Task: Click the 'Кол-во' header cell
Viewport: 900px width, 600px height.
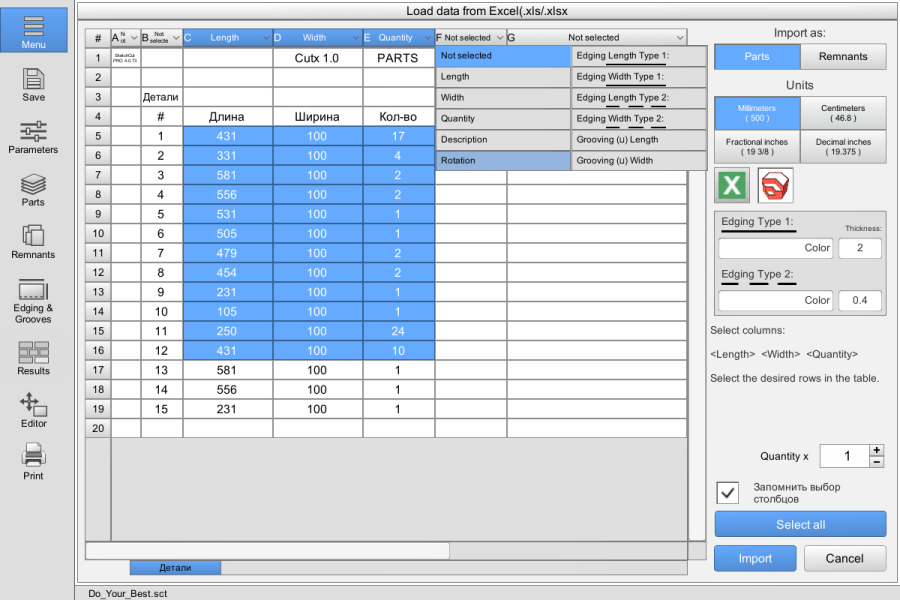Action: [x=399, y=117]
